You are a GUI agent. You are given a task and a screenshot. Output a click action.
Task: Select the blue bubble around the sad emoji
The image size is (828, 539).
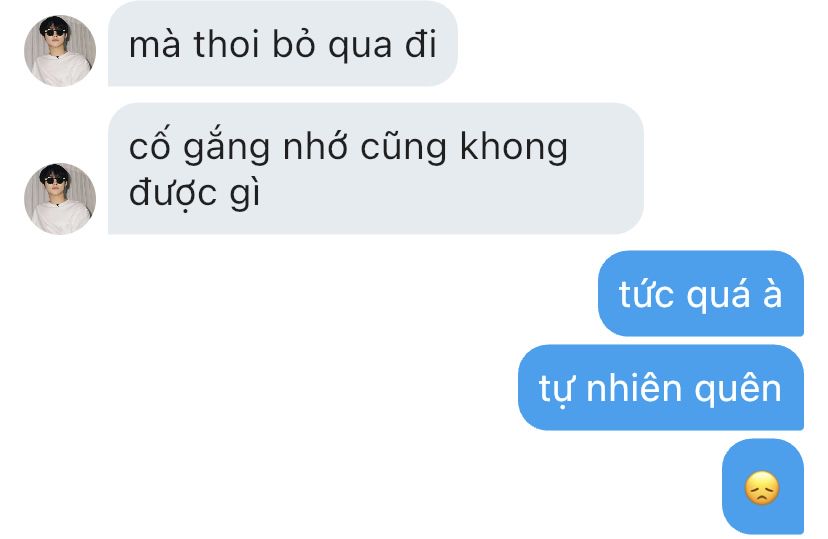click(763, 487)
